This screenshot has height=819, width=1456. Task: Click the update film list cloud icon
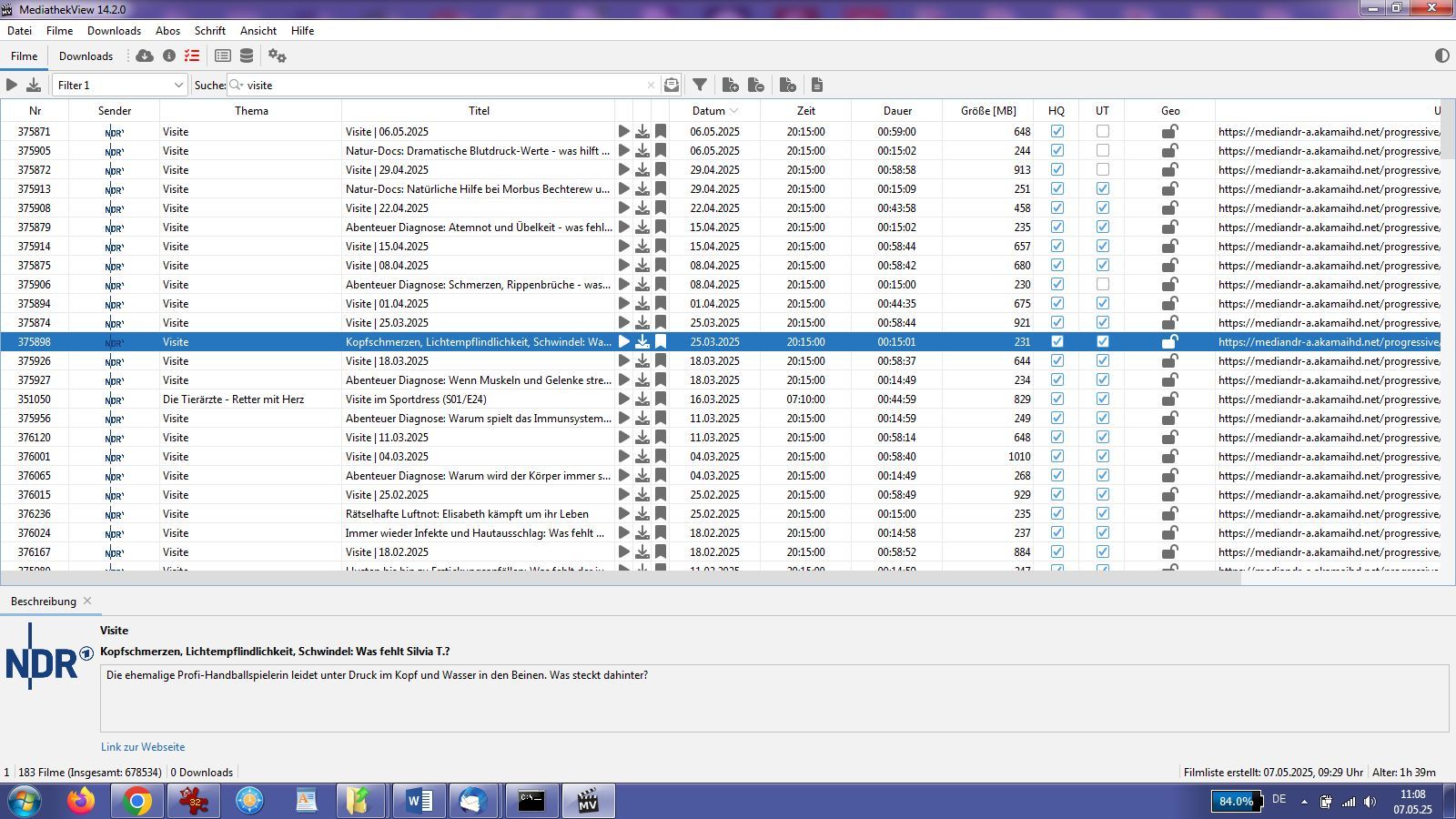click(x=145, y=56)
